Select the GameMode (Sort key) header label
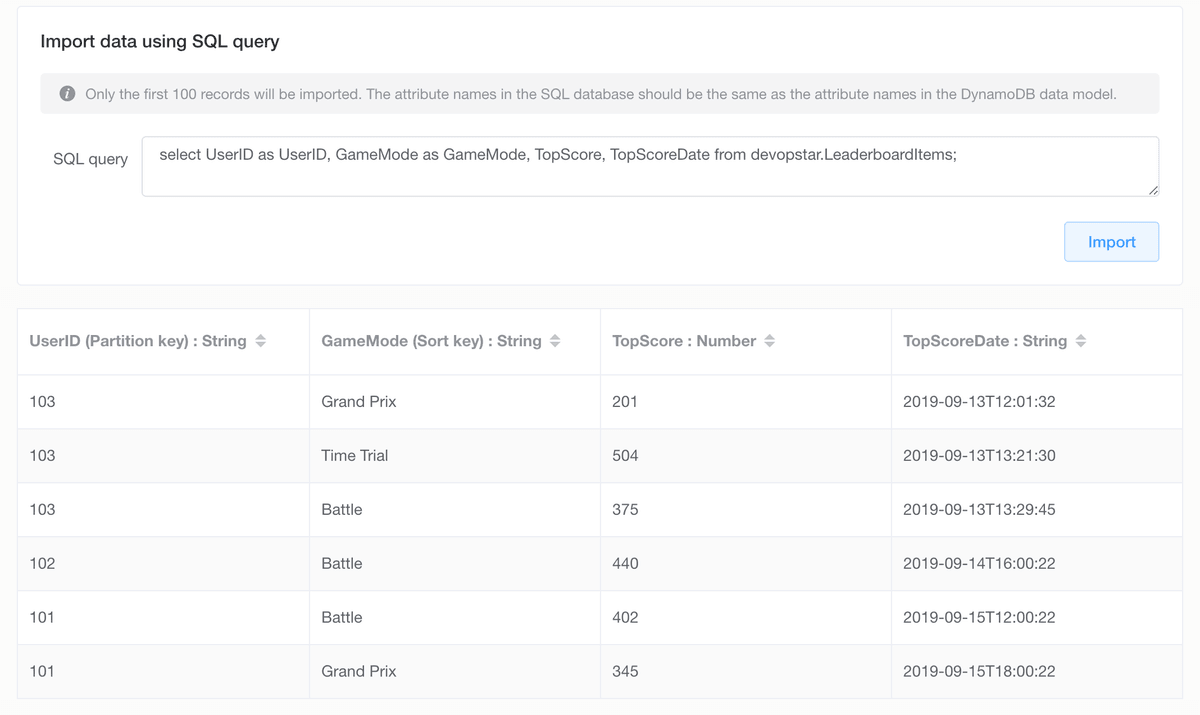Screen dimensions: 1200x715 click(x=431, y=340)
